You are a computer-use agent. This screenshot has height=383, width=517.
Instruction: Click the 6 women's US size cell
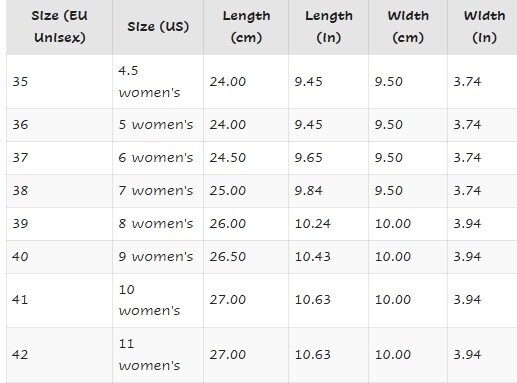point(158,158)
